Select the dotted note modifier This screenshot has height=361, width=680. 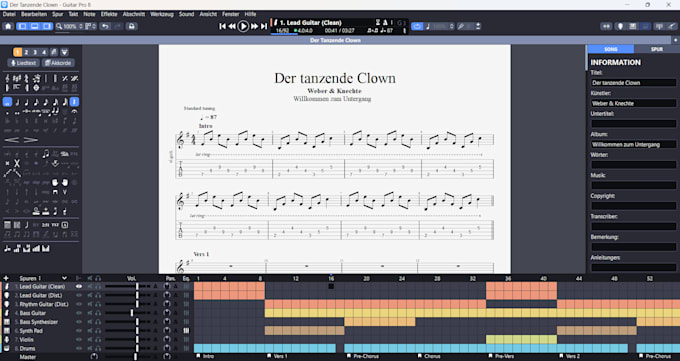[7, 113]
